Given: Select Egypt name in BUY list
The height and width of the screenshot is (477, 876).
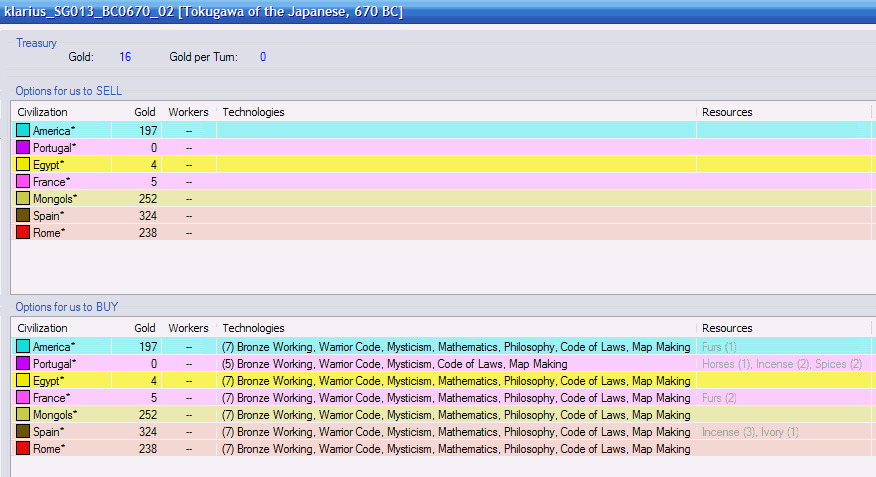Looking at the screenshot, I should 48,381.
